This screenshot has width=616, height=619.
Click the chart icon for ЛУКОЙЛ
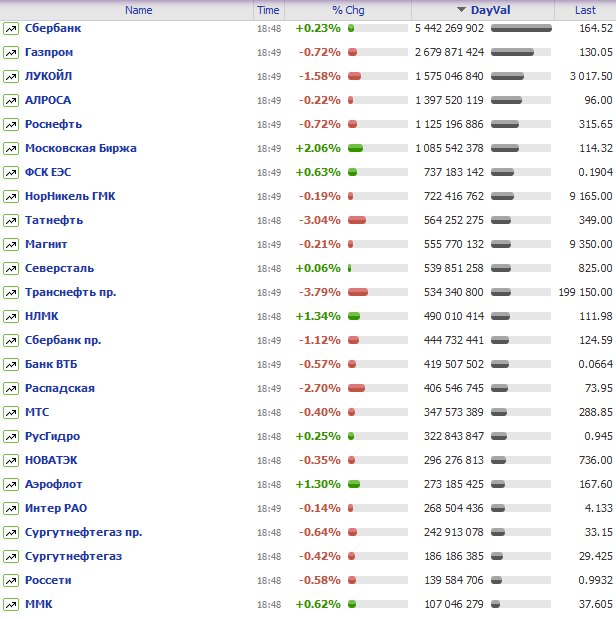pos(10,76)
